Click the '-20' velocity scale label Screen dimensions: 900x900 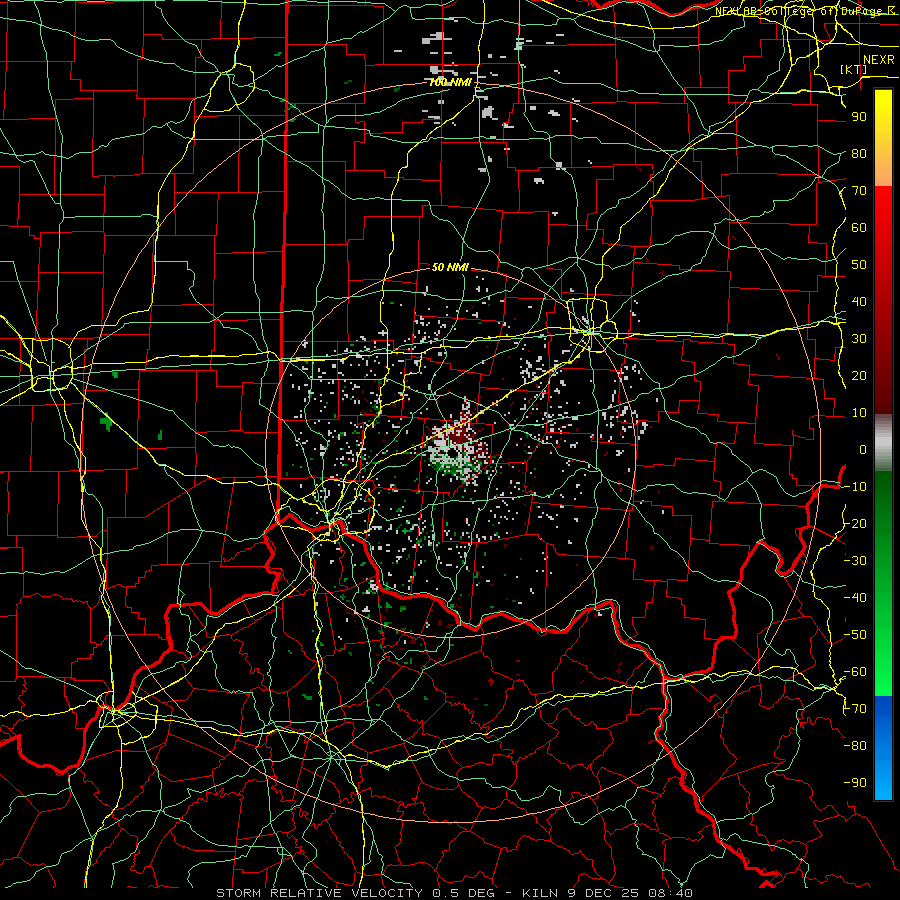855,524
